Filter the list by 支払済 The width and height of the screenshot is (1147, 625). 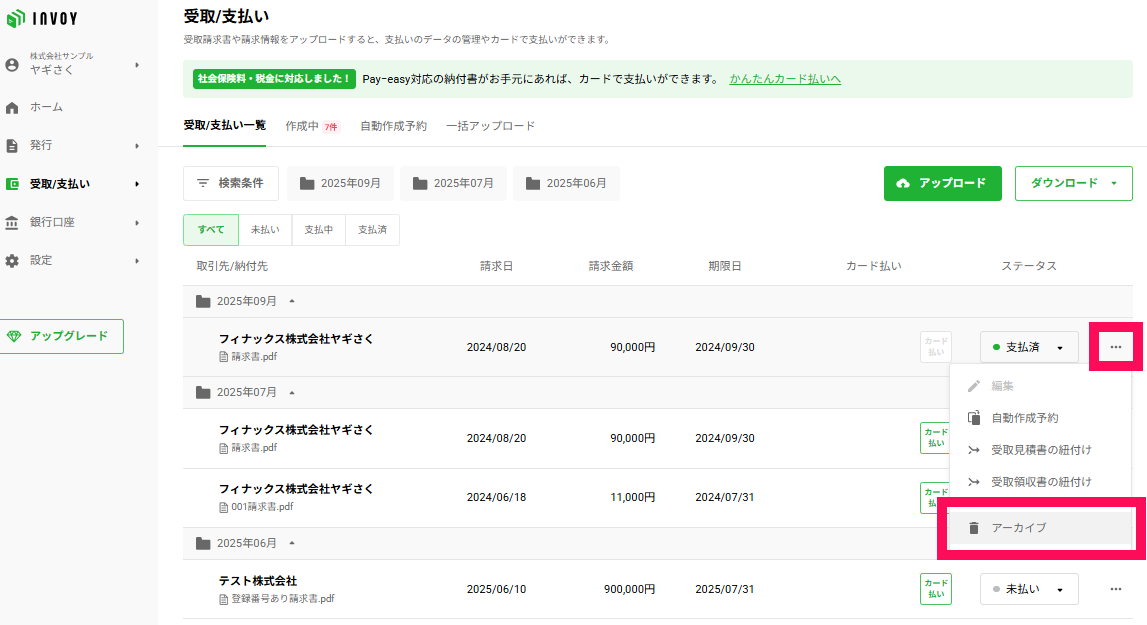pyautogui.click(x=372, y=230)
